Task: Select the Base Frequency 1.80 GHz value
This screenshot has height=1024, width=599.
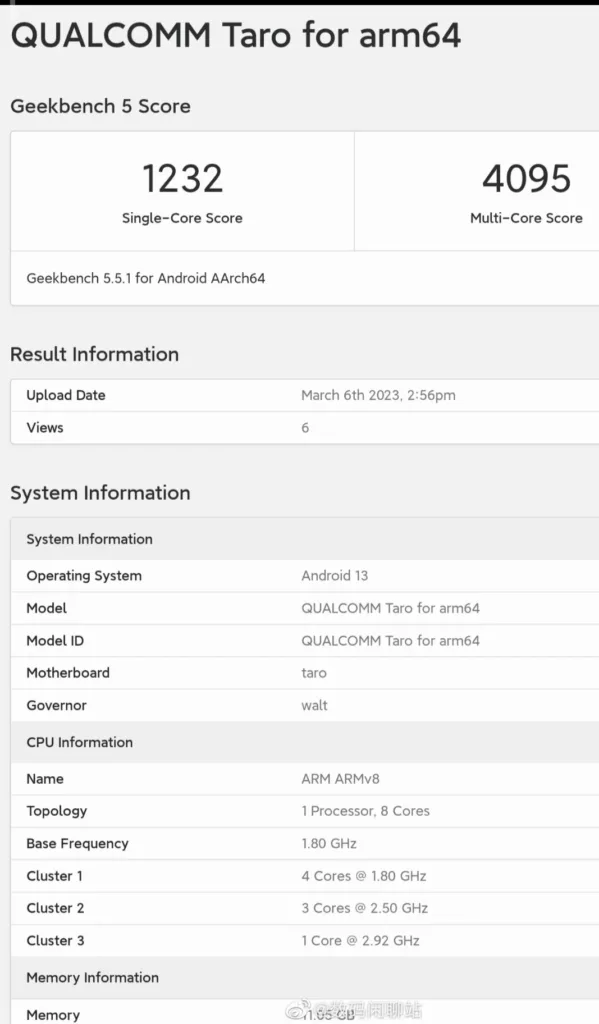Action: [329, 843]
